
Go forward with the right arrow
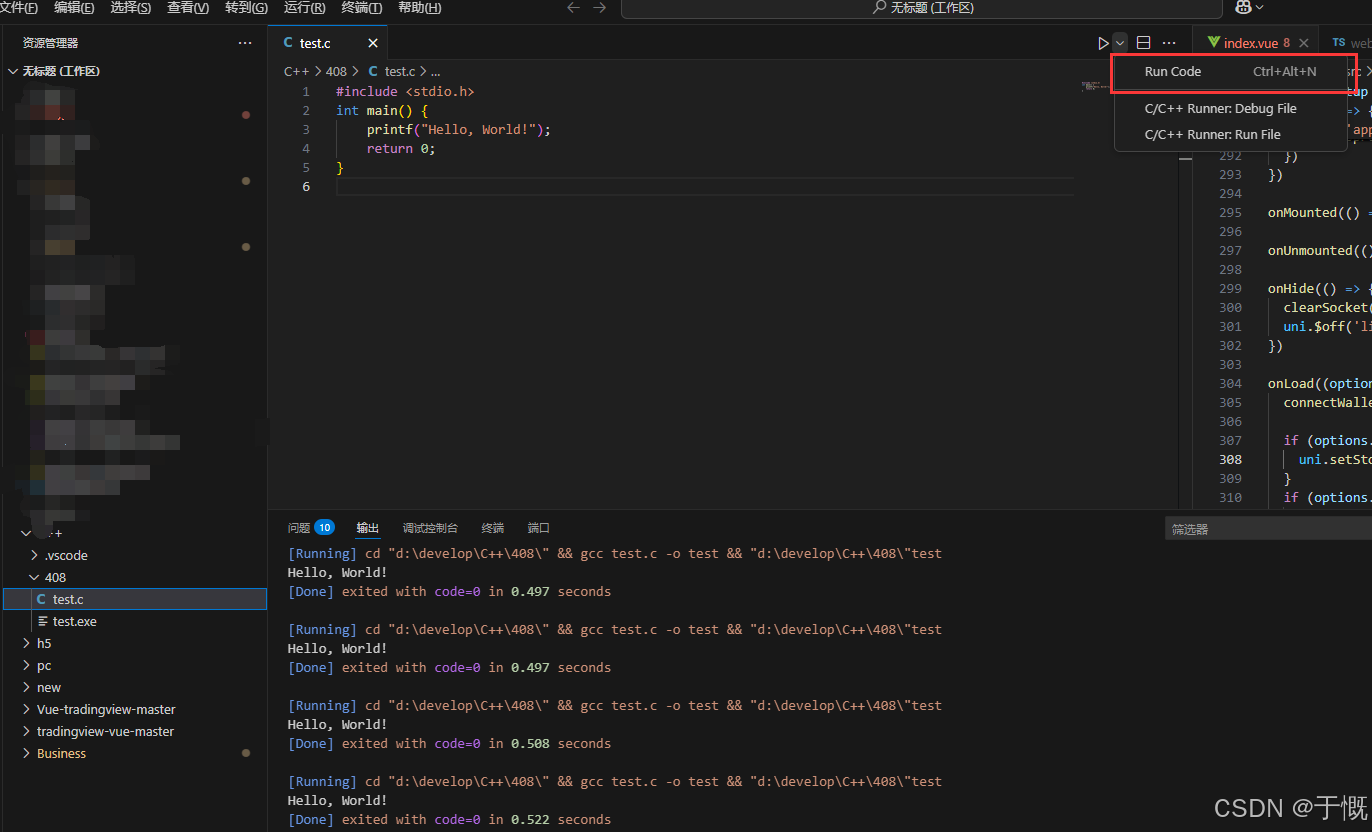tap(600, 8)
